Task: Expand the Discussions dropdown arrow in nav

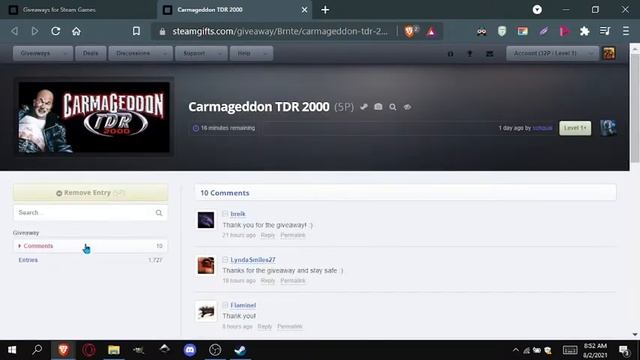Action: (x=165, y=53)
